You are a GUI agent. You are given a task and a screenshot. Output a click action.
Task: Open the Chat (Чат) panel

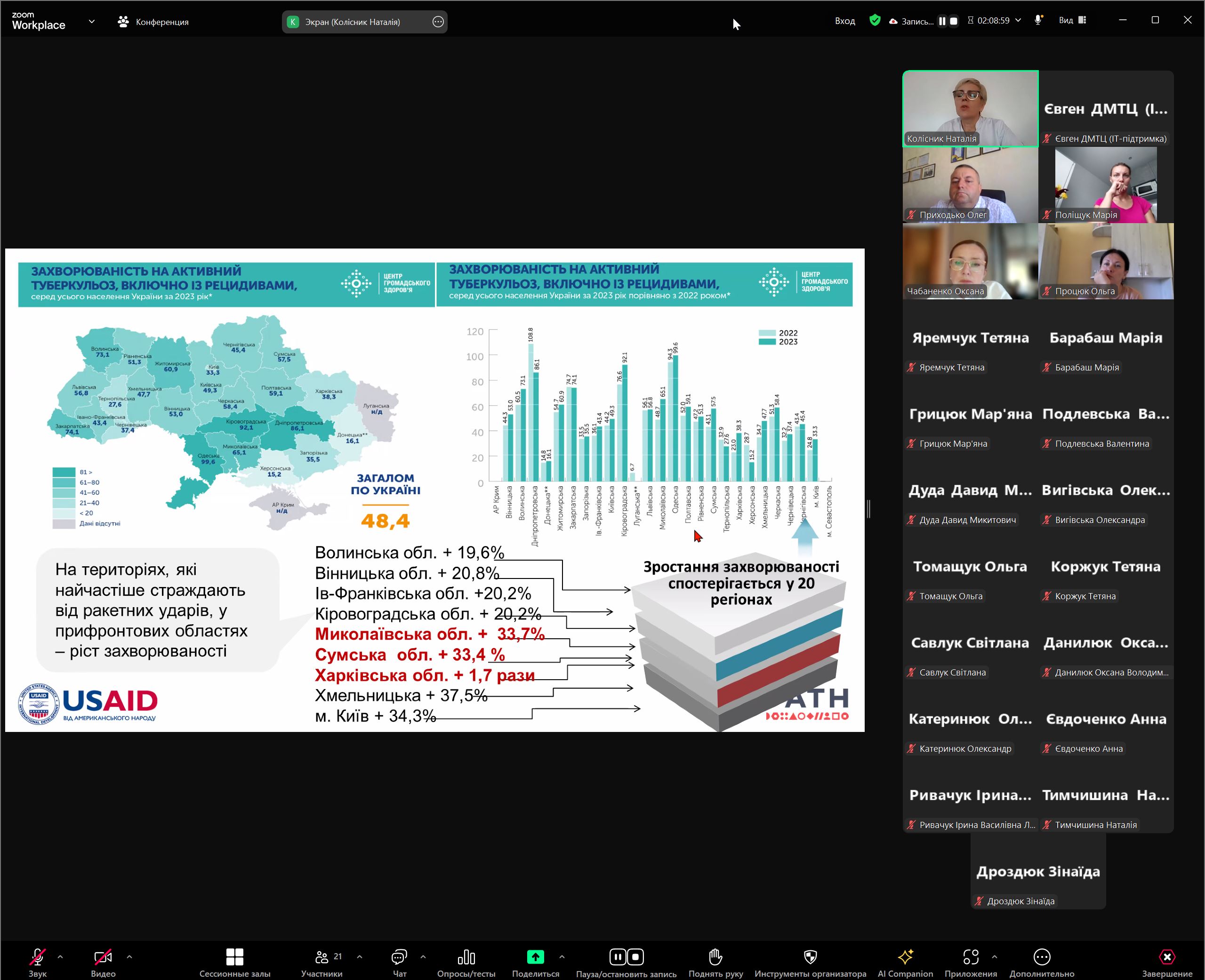(399, 957)
